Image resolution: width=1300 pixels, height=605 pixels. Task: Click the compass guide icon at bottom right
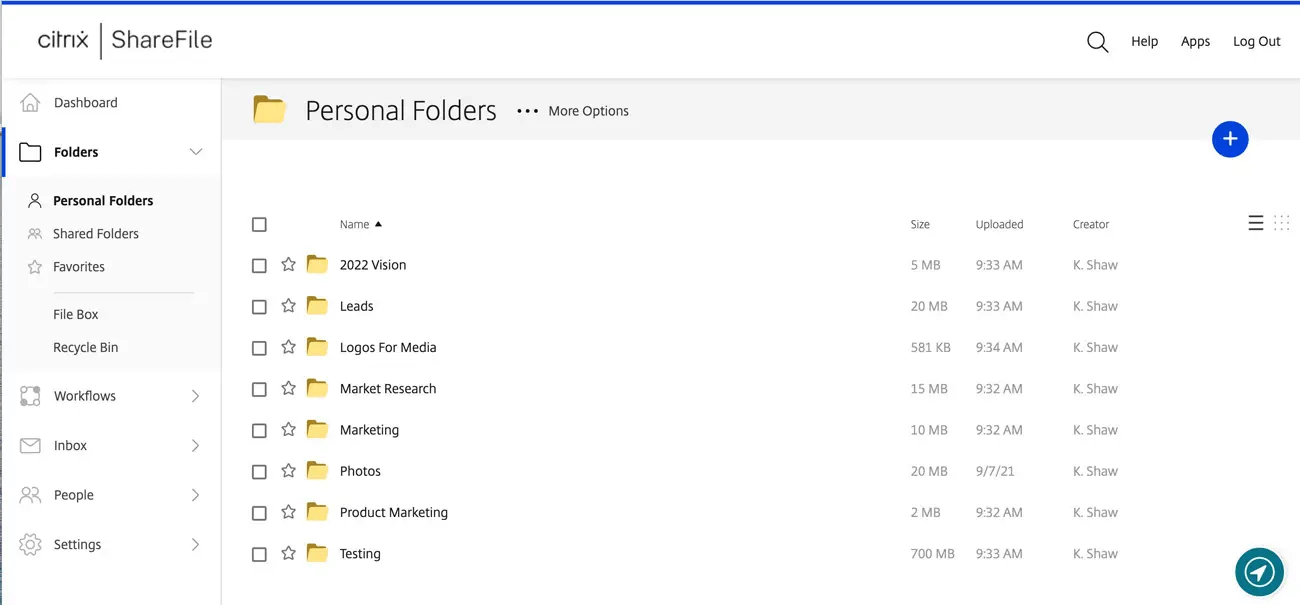tap(1259, 572)
